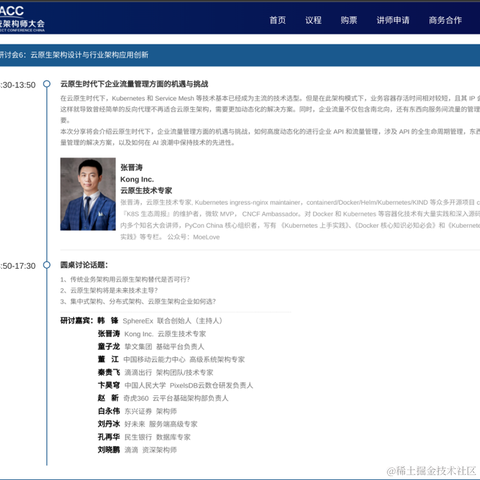Click guest row 孔再华 民生银行
Image resolution: width=480 pixels, height=480 pixels.
(144, 437)
